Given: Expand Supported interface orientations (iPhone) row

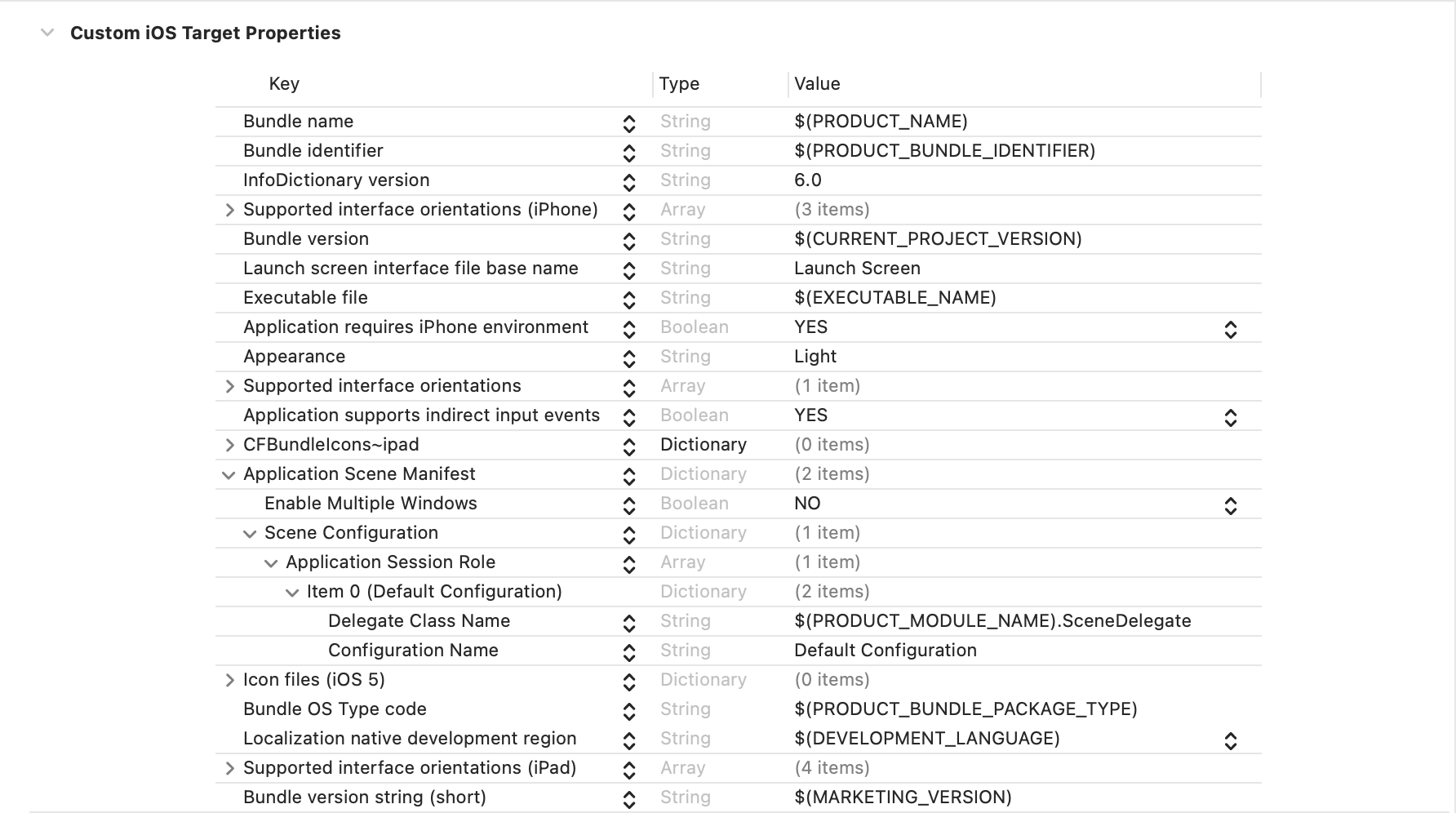Looking at the screenshot, I should (x=229, y=210).
